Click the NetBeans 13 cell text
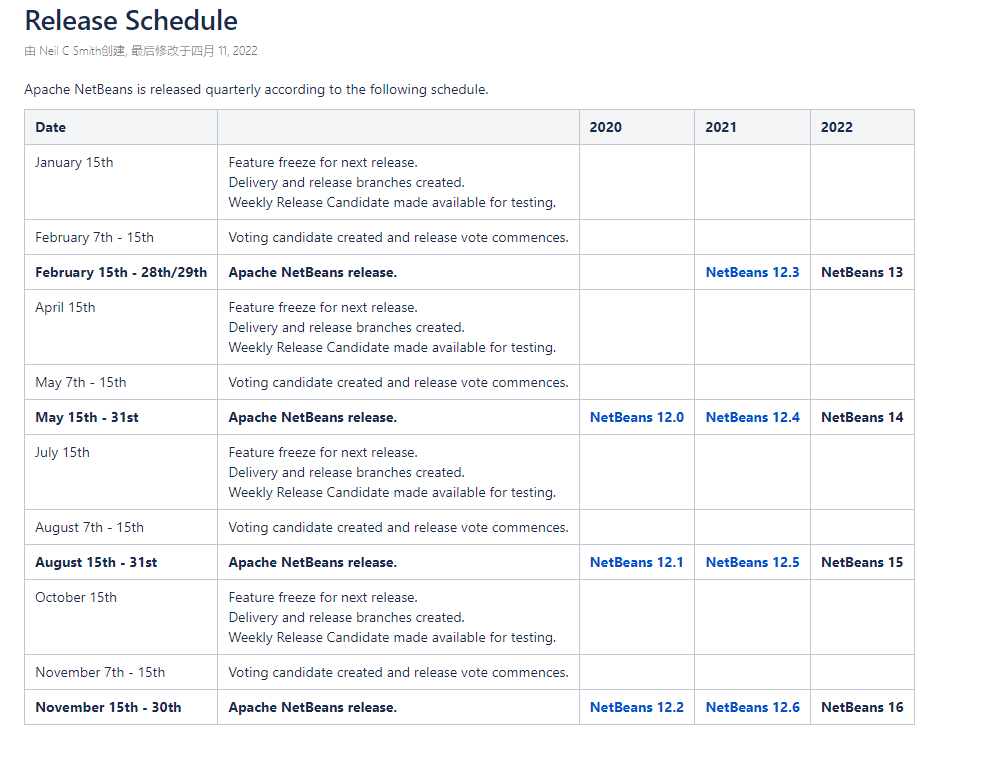This screenshot has height=757, width=990. tap(861, 272)
